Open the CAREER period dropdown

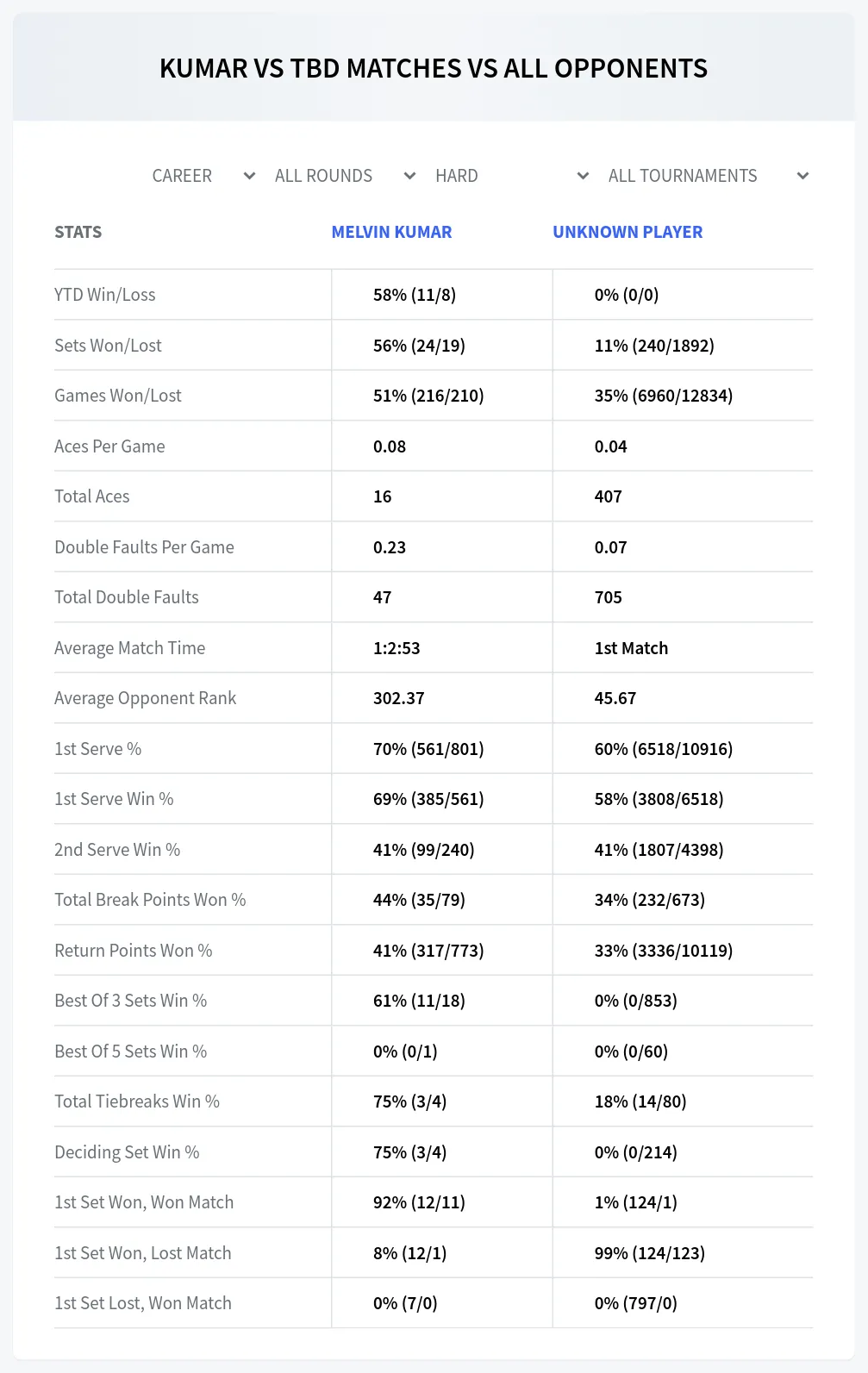[203, 176]
